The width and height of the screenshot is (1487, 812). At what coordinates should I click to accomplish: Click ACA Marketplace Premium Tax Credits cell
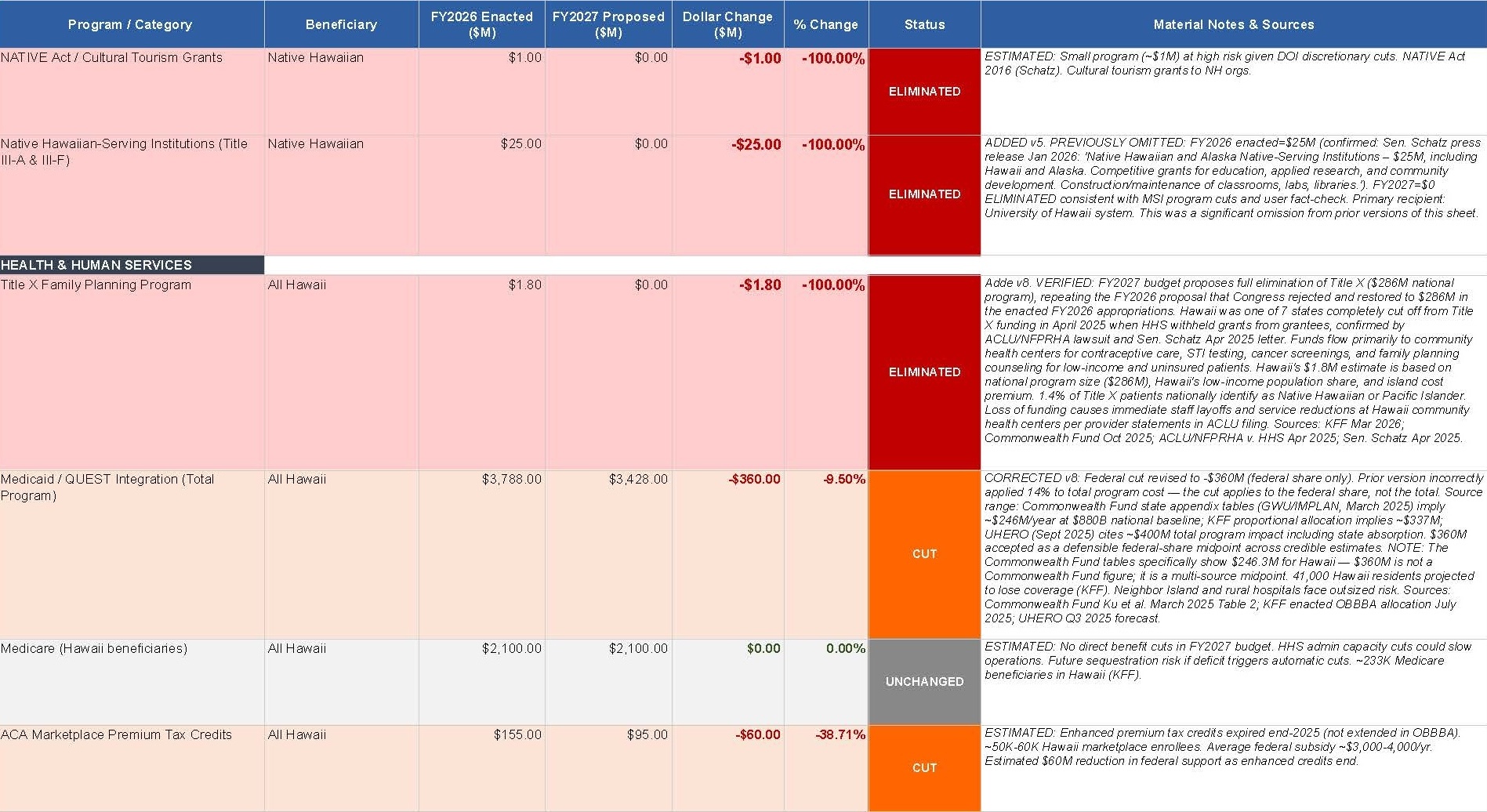click(x=132, y=768)
